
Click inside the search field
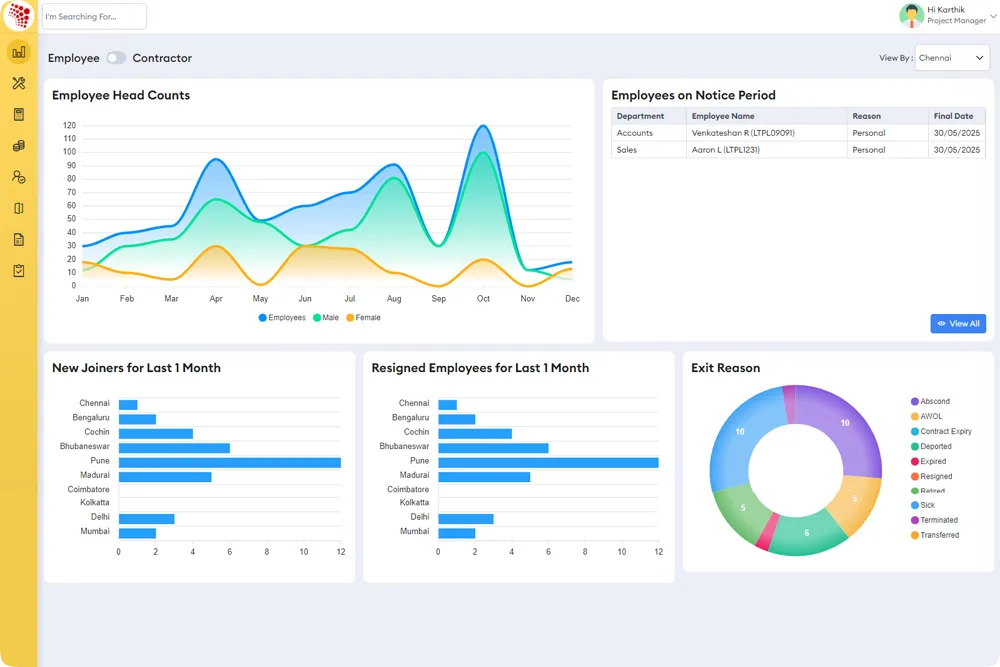point(93,16)
